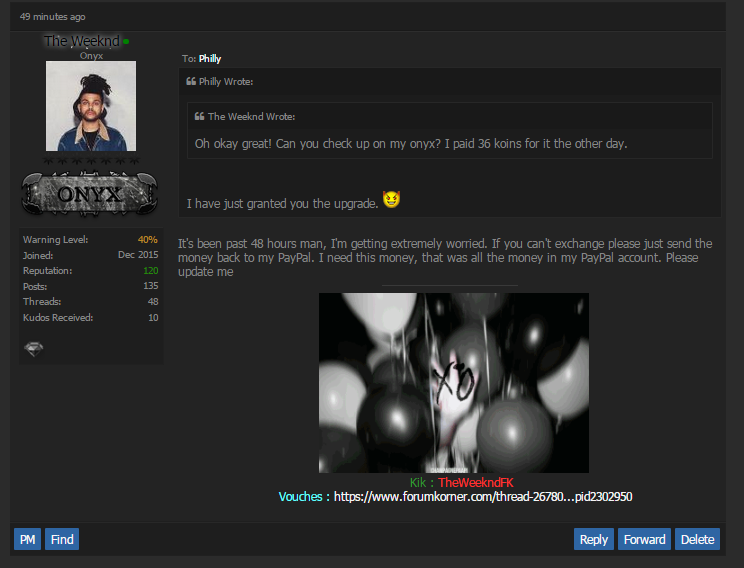Click the Onyx user title text

coord(91,56)
